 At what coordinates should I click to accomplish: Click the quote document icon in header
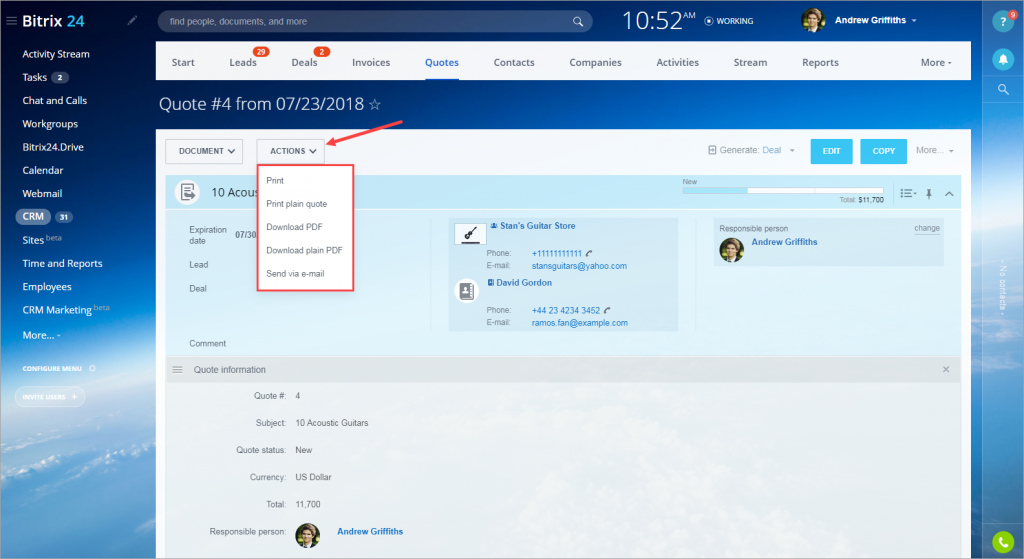point(187,192)
